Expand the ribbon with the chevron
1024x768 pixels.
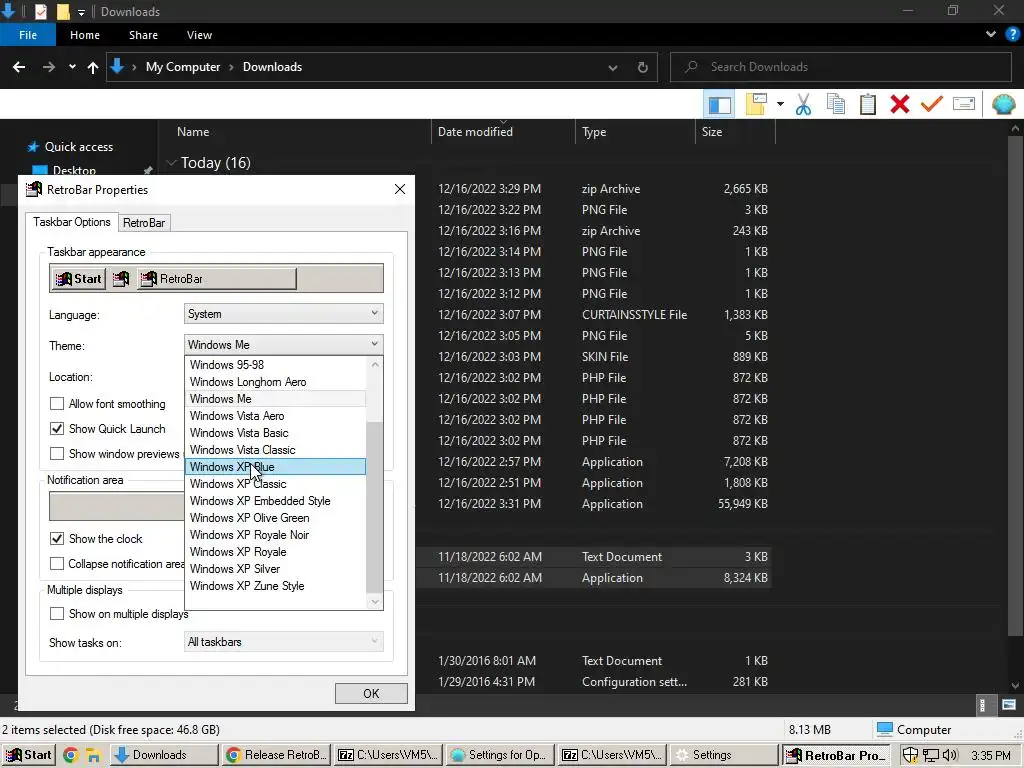tap(991, 35)
